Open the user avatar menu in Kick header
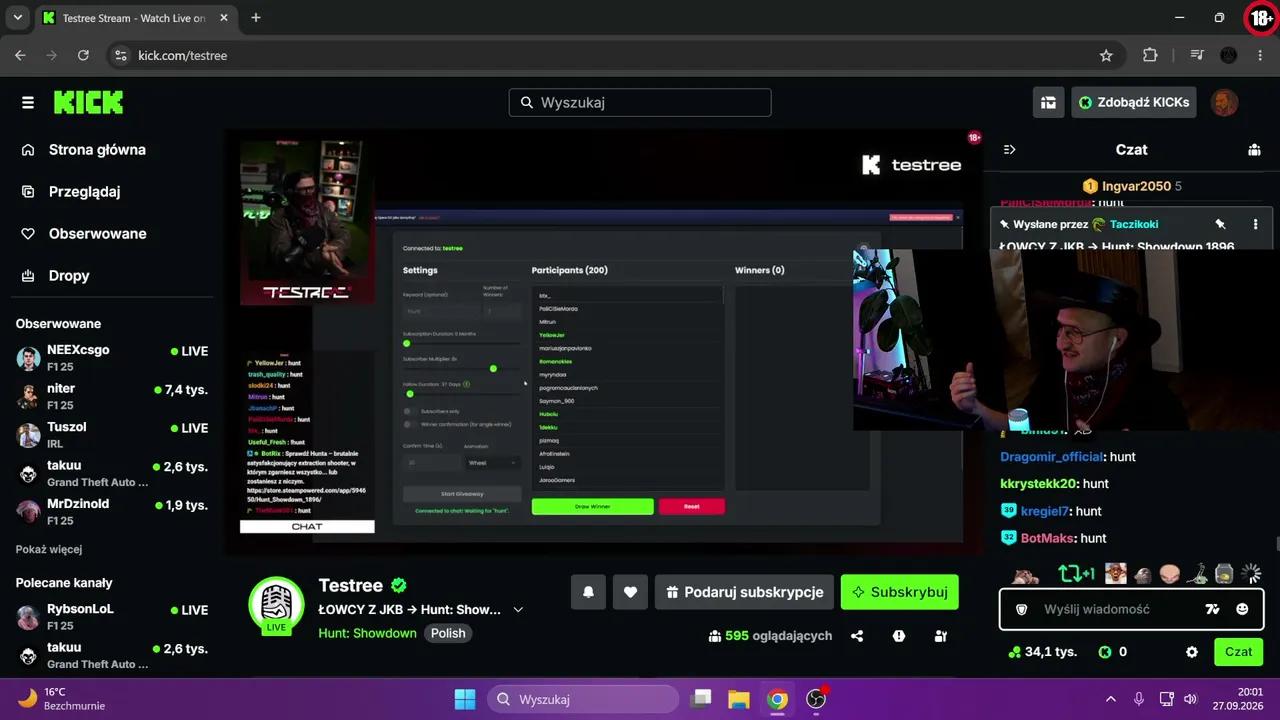This screenshot has height=720, width=1280. (1224, 102)
